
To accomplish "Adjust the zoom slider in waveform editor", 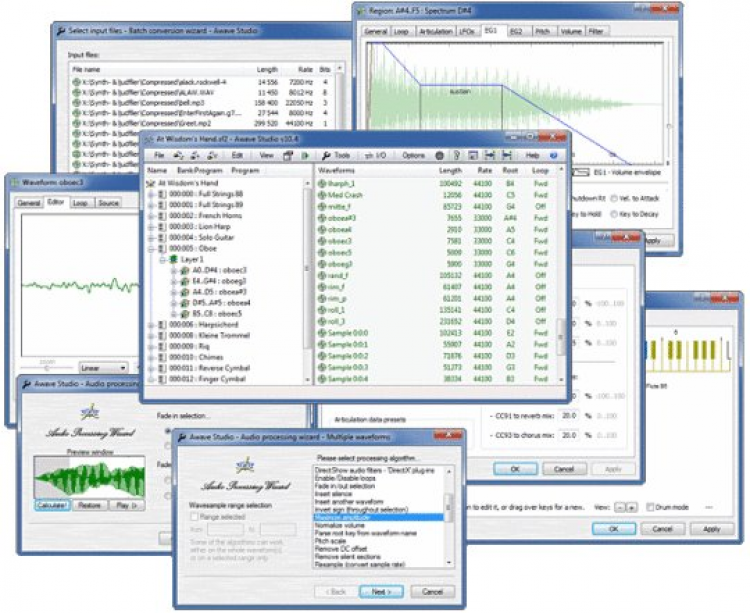I will (47, 368).
